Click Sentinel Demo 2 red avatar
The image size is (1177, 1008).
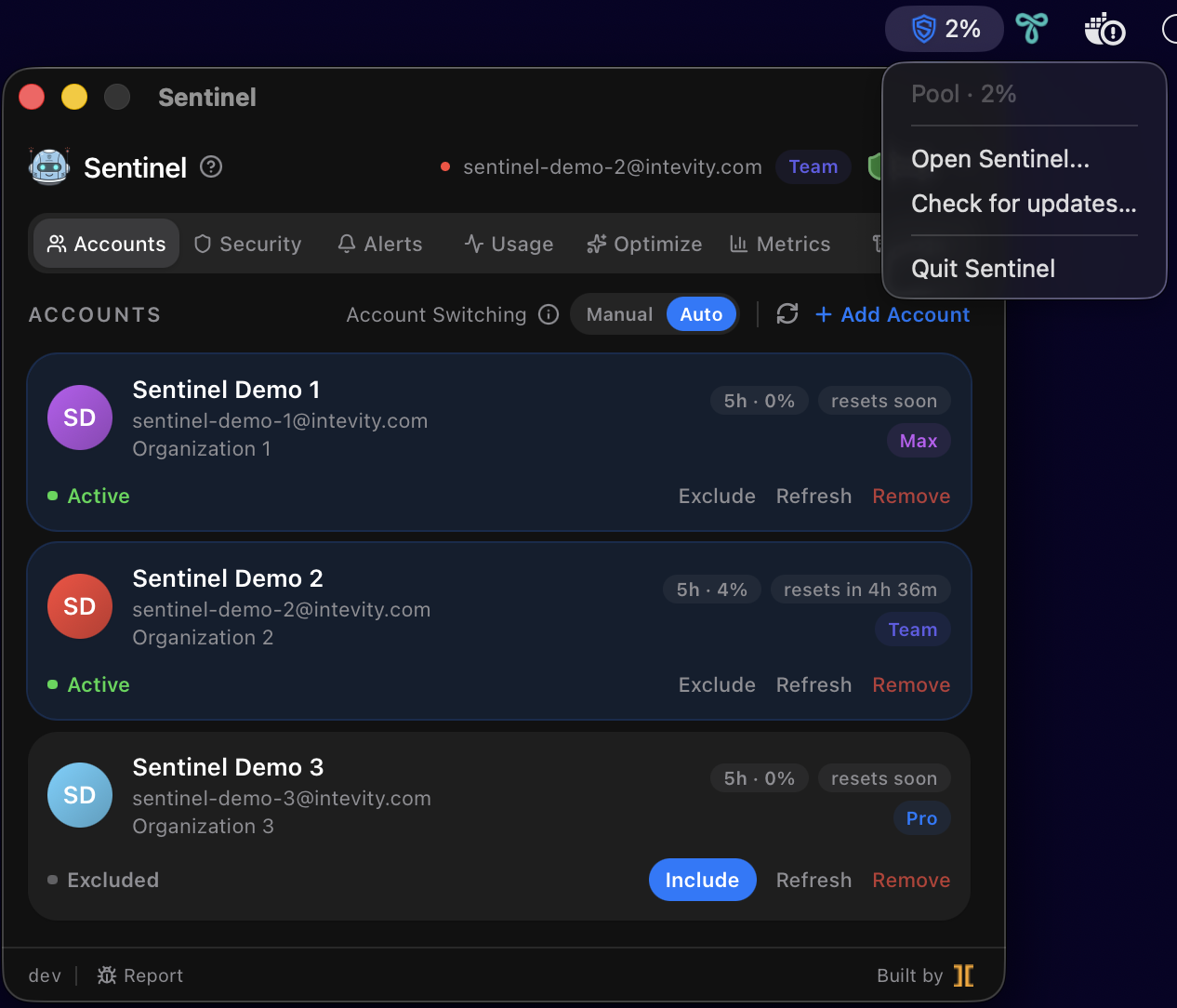point(80,606)
